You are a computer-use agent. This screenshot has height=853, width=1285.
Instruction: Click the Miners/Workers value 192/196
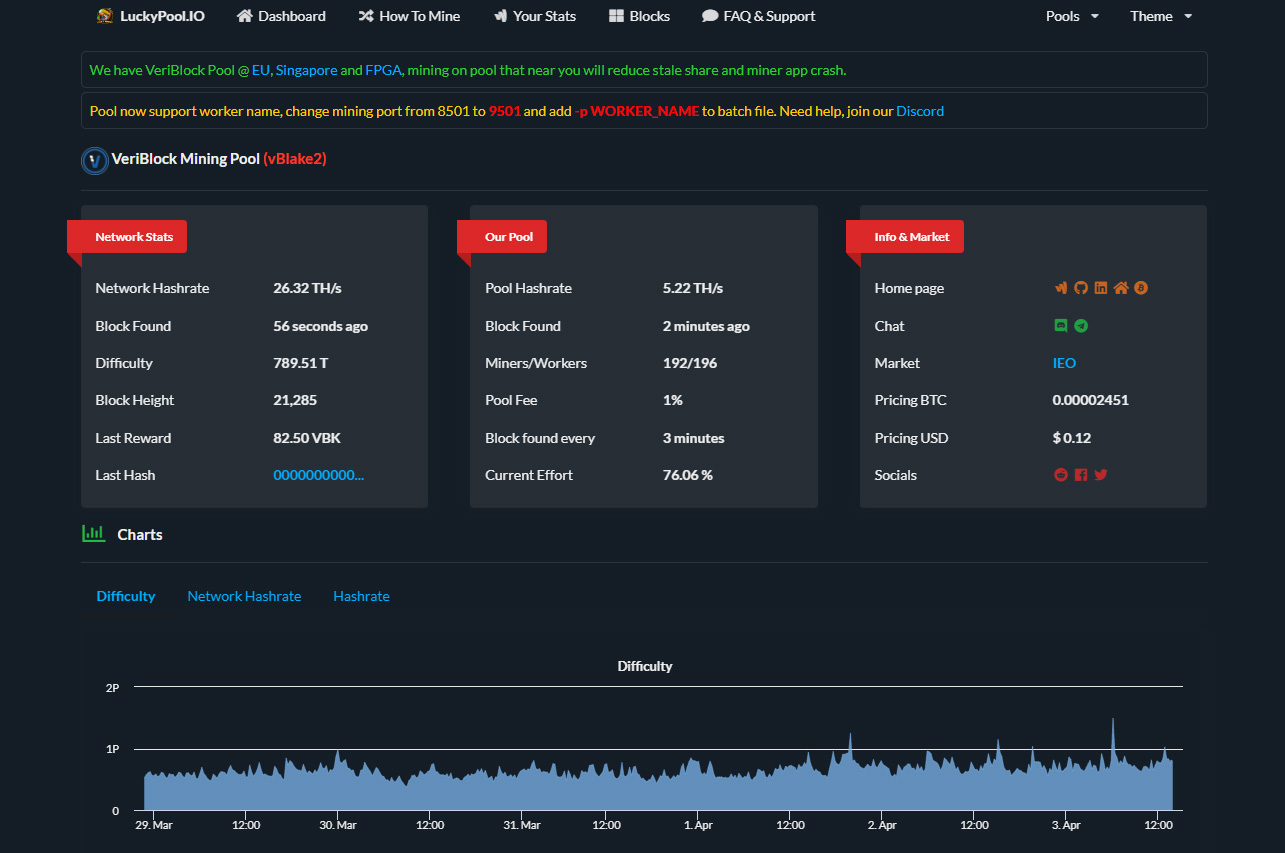pyautogui.click(x=690, y=363)
